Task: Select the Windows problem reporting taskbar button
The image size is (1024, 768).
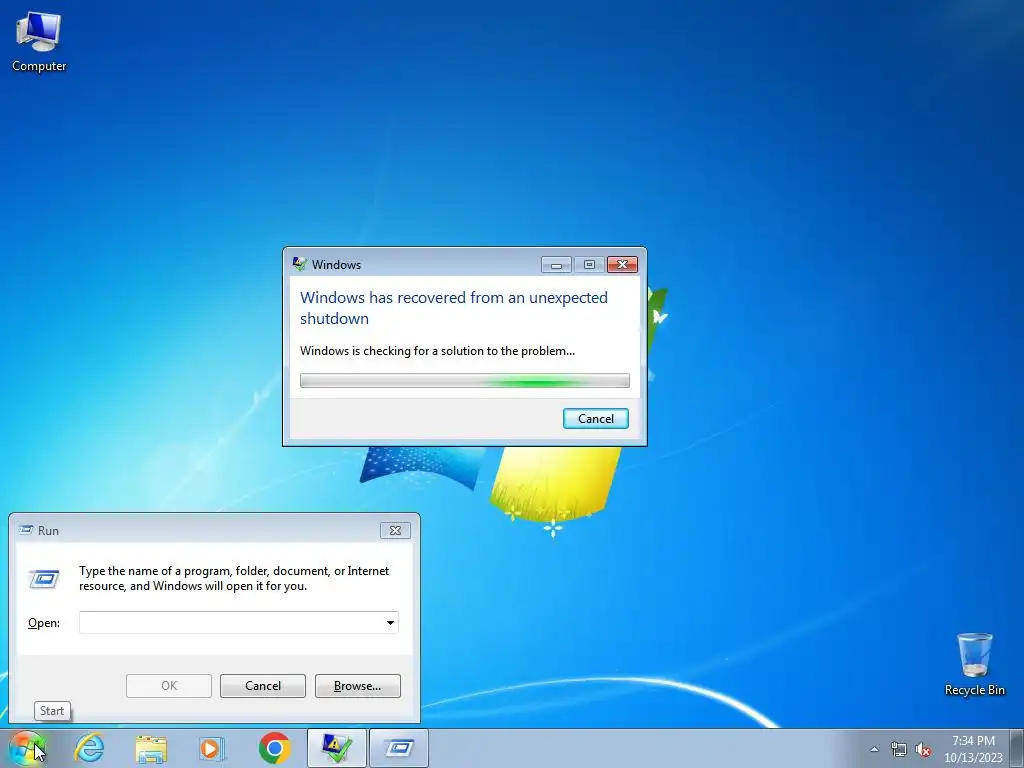Action: (336, 748)
